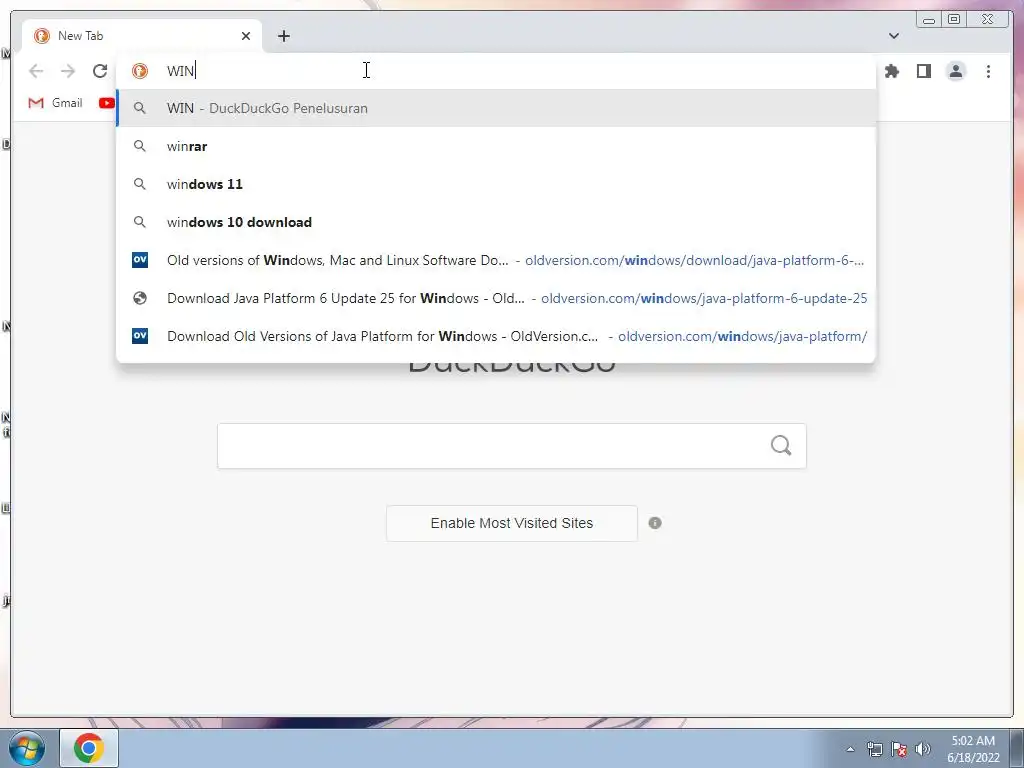1024x768 pixels.
Task: Click into the address bar text WIN
Action: pyautogui.click(x=180, y=71)
